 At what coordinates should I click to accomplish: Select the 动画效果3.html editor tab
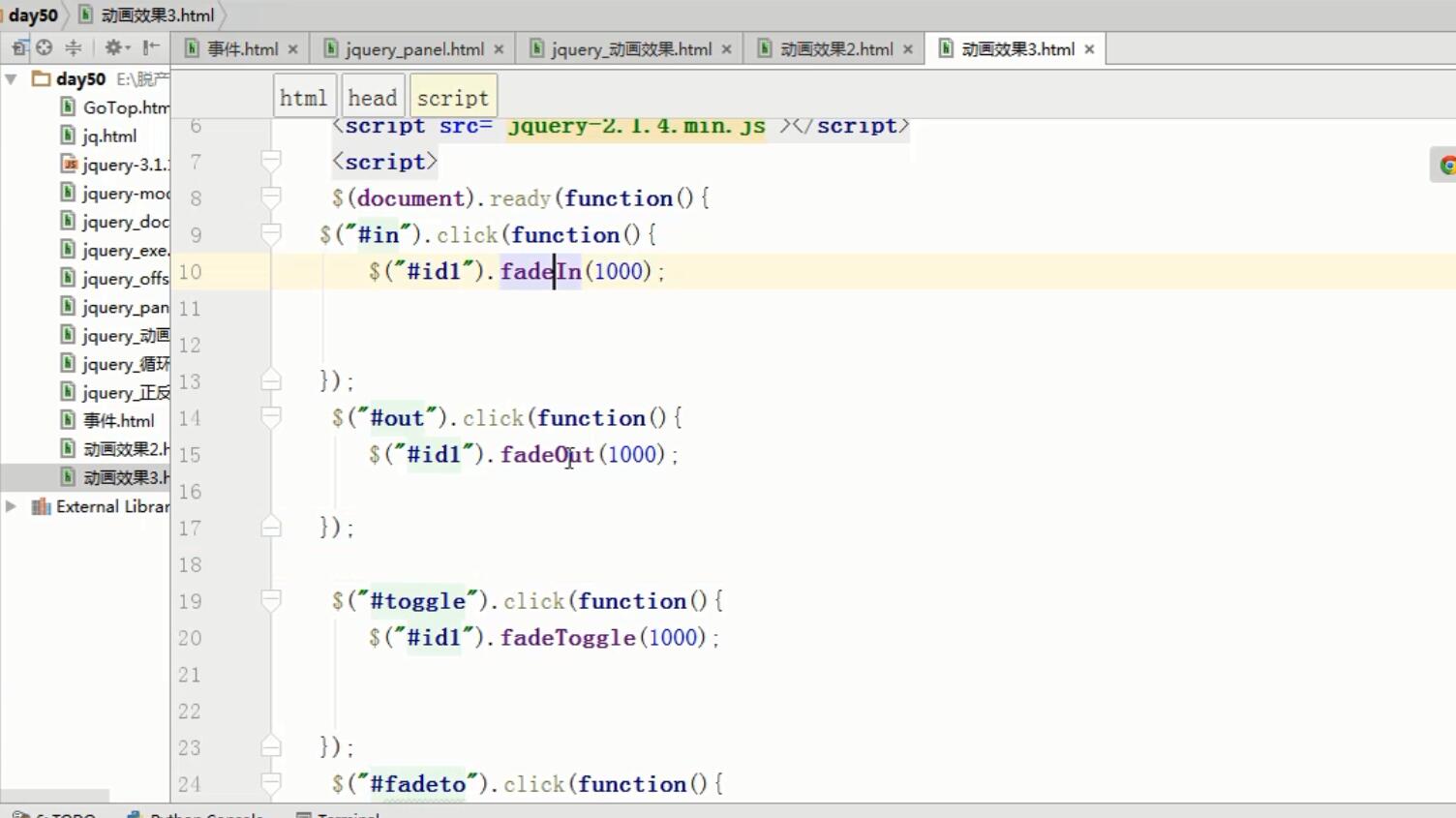[x=1017, y=49]
